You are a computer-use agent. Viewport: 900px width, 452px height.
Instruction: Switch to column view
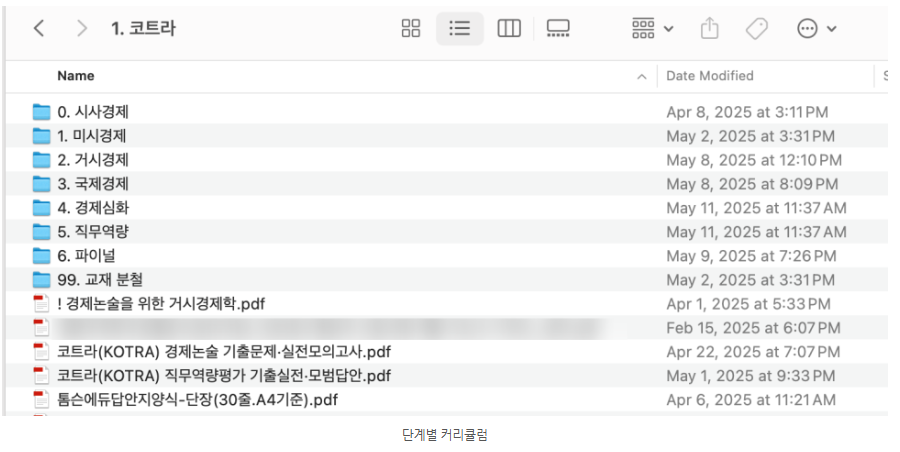pyautogui.click(x=509, y=29)
